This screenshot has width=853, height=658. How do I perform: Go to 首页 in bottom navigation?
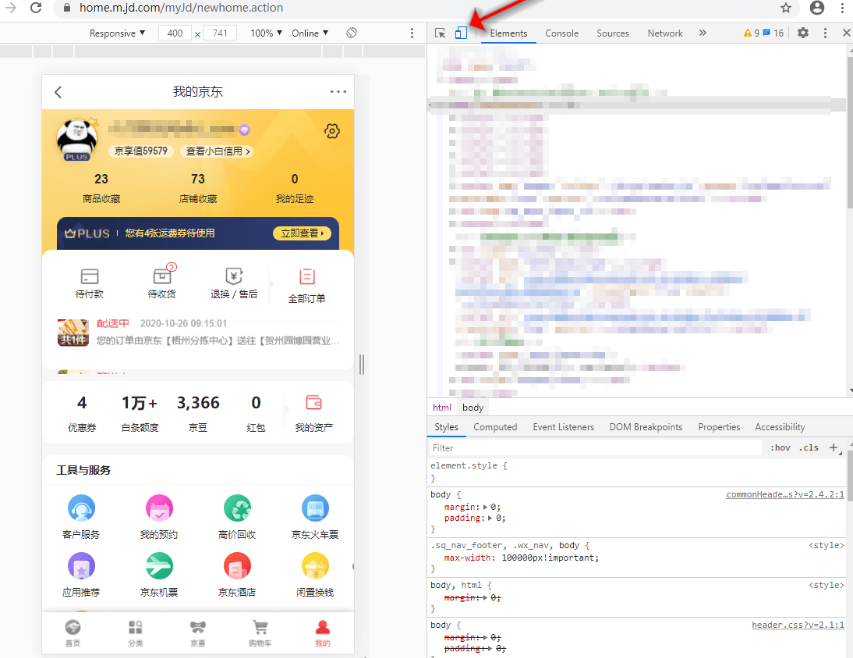click(x=73, y=633)
